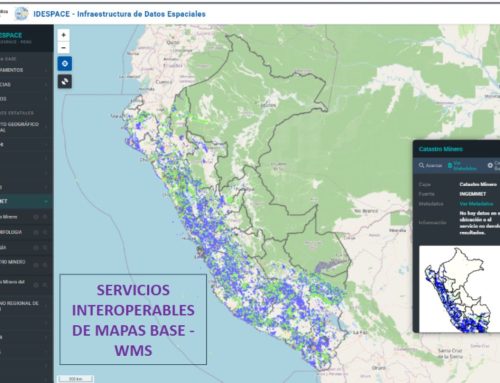This screenshot has height=383, width=500.
Task: Click the gear icon in the popup toolbar
Action: (490, 165)
